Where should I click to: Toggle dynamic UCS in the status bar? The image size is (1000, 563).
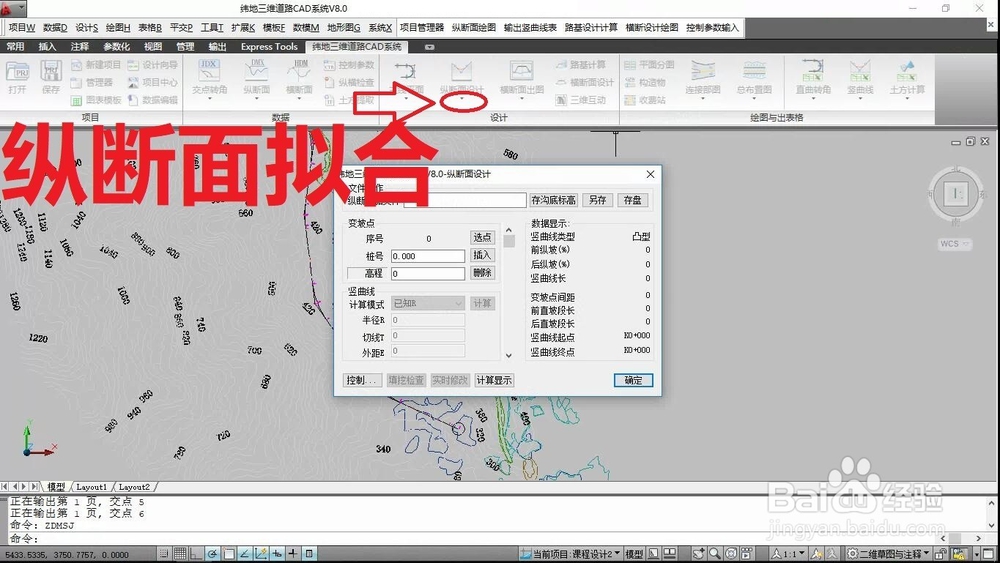(x=261, y=554)
